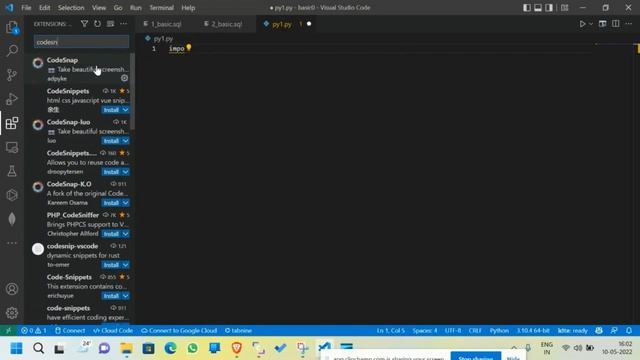Open Microsoft Edge from the taskbar
This screenshot has width=640, height=360.
[x=170, y=348]
